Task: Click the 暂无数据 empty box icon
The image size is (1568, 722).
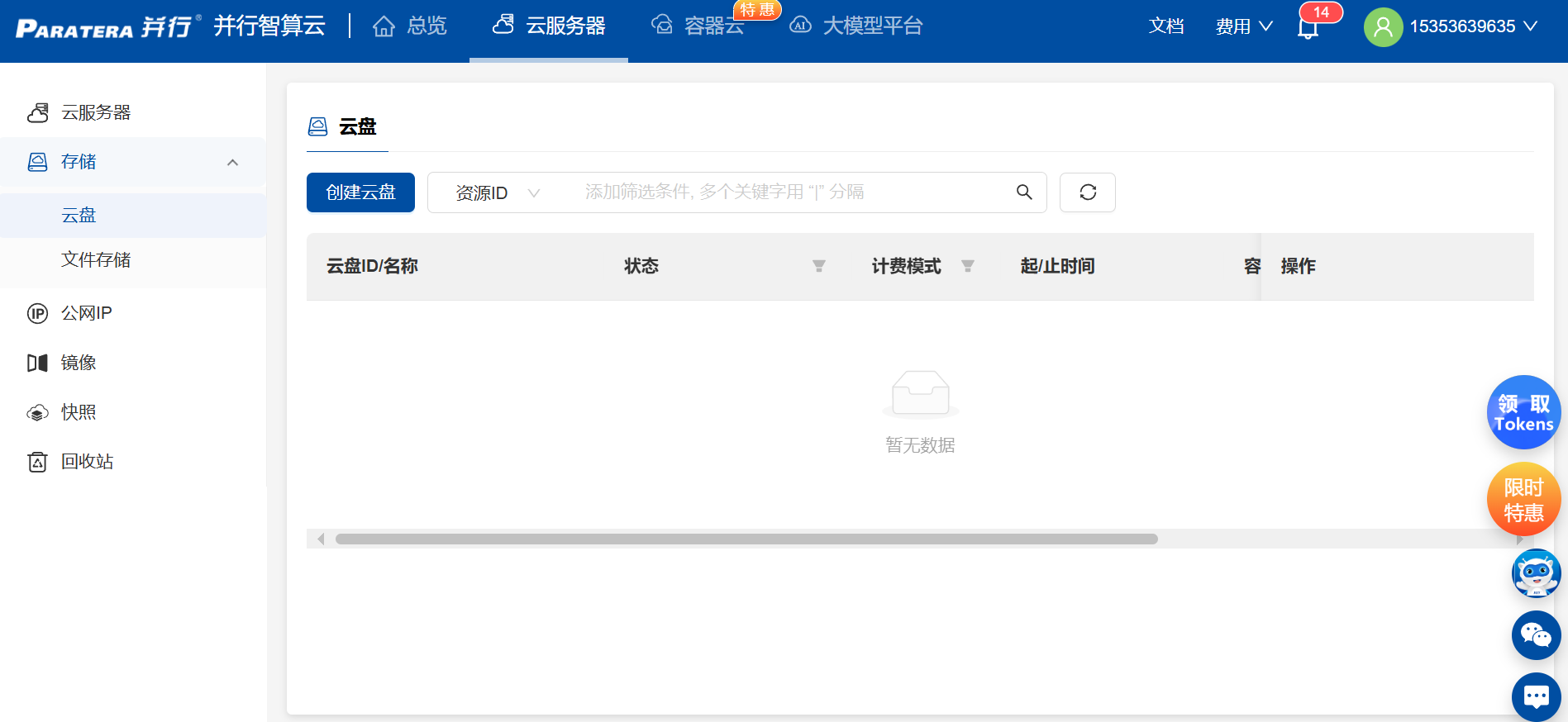Action: tap(921, 394)
